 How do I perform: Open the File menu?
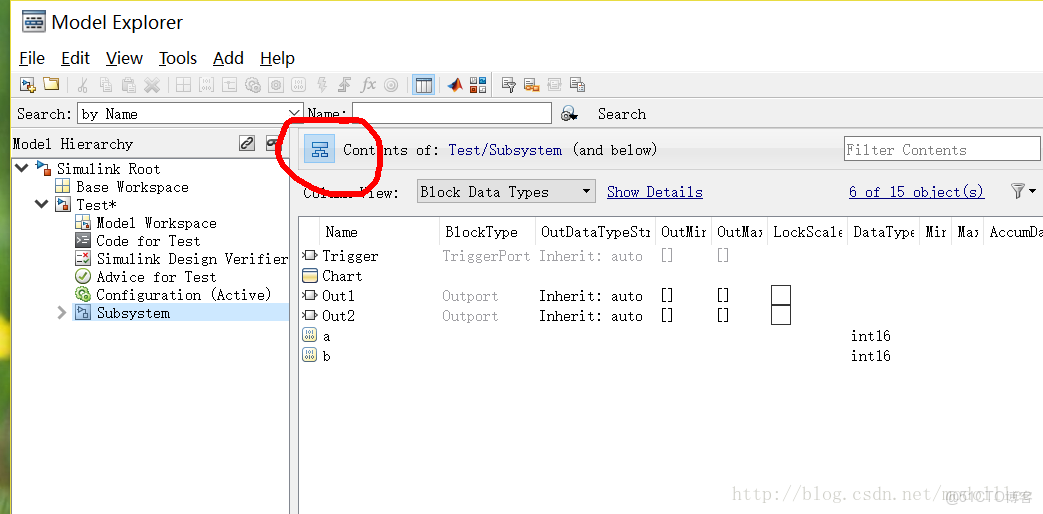click(32, 59)
